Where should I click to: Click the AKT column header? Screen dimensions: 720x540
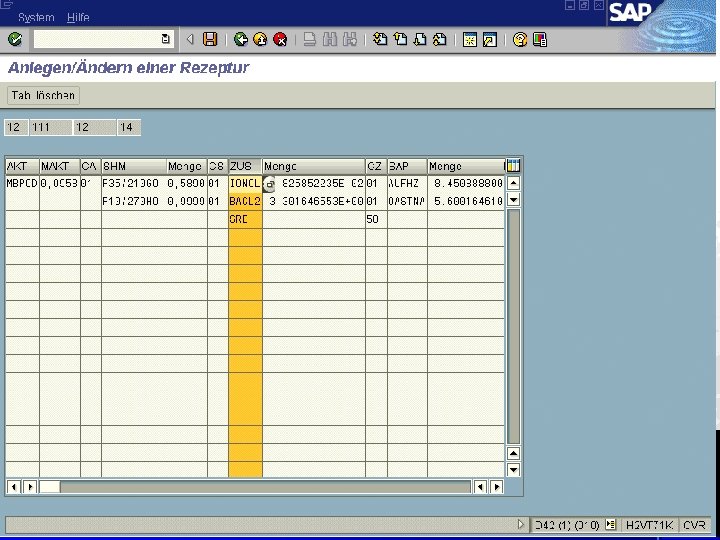tap(22, 166)
